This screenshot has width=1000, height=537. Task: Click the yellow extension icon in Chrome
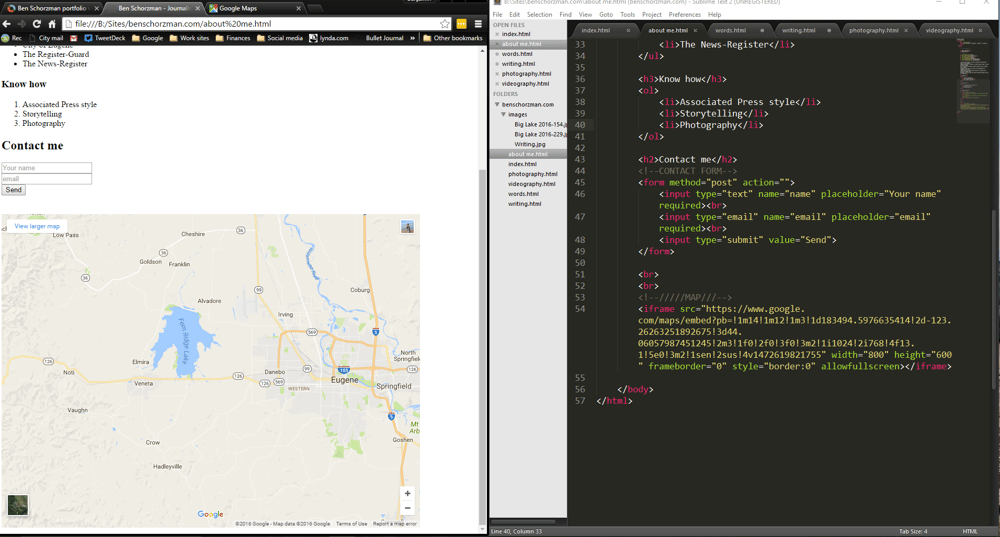[461, 24]
